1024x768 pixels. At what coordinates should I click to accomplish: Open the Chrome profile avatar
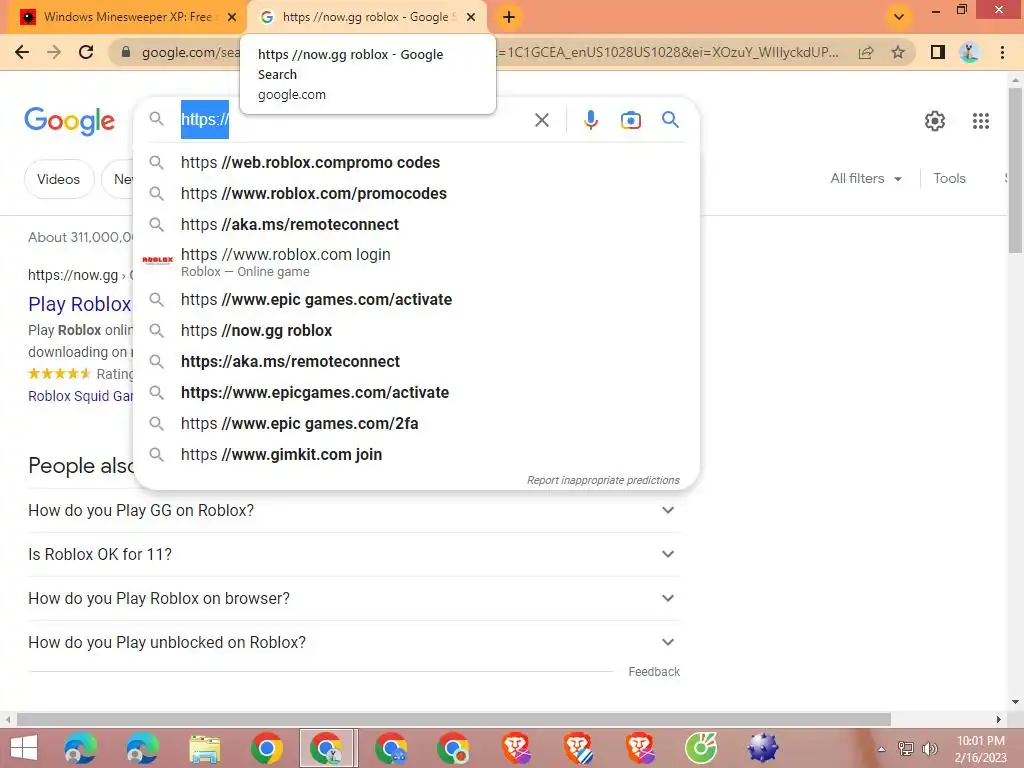click(969, 52)
